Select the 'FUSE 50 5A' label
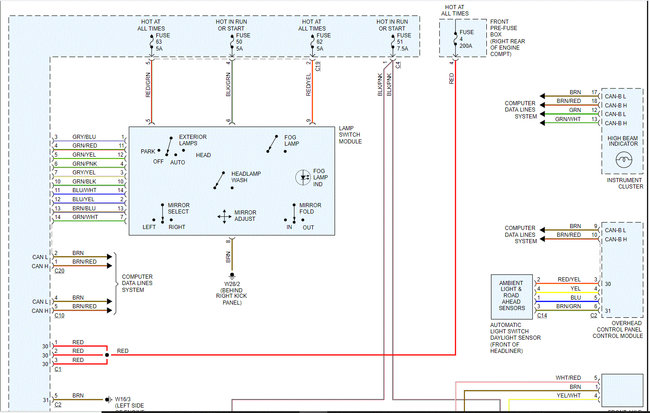This screenshot has width=650, height=413. tap(243, 42)
